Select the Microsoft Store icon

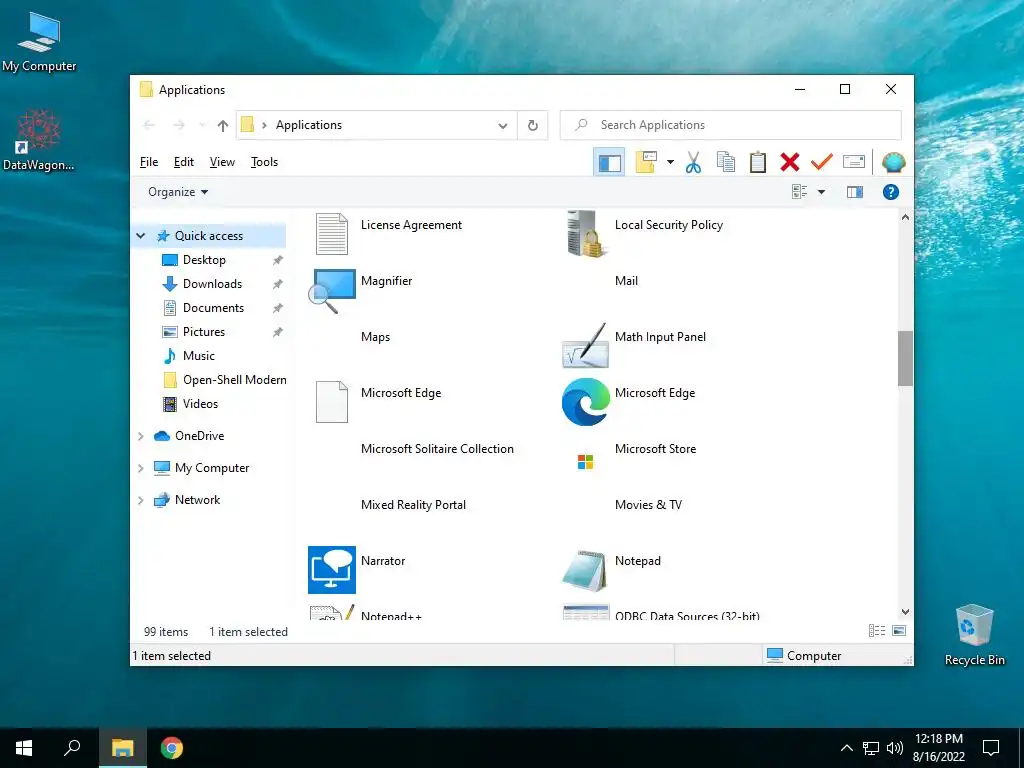(x=585, y=462)
